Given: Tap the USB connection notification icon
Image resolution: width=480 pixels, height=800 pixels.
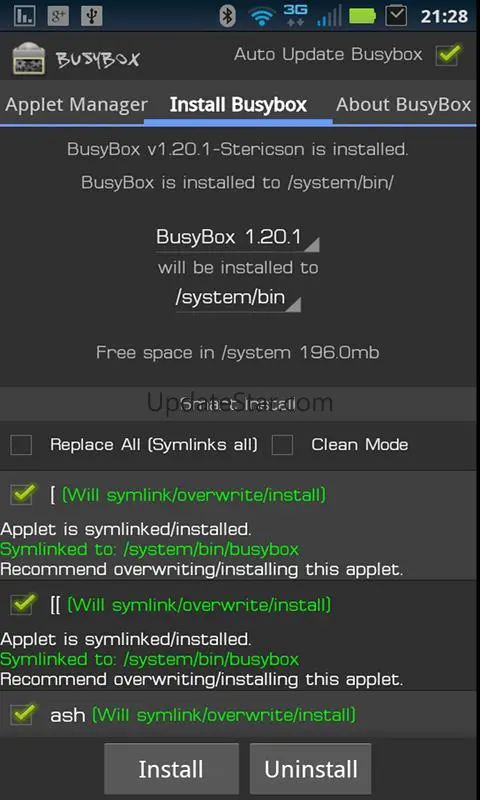Looking at the screenshot, I should (x=91, y=17).
